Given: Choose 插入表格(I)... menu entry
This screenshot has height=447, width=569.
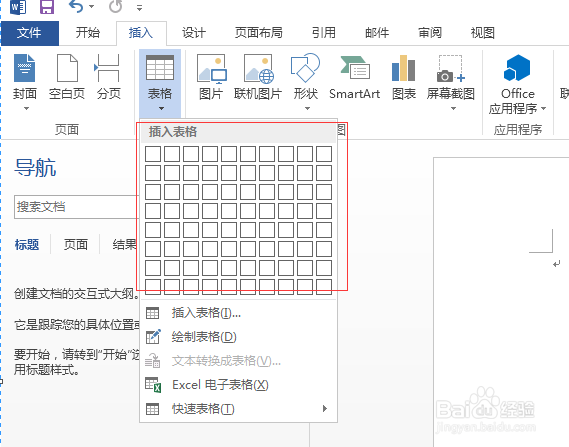Looking at the screenshot, I should [239, 313].
